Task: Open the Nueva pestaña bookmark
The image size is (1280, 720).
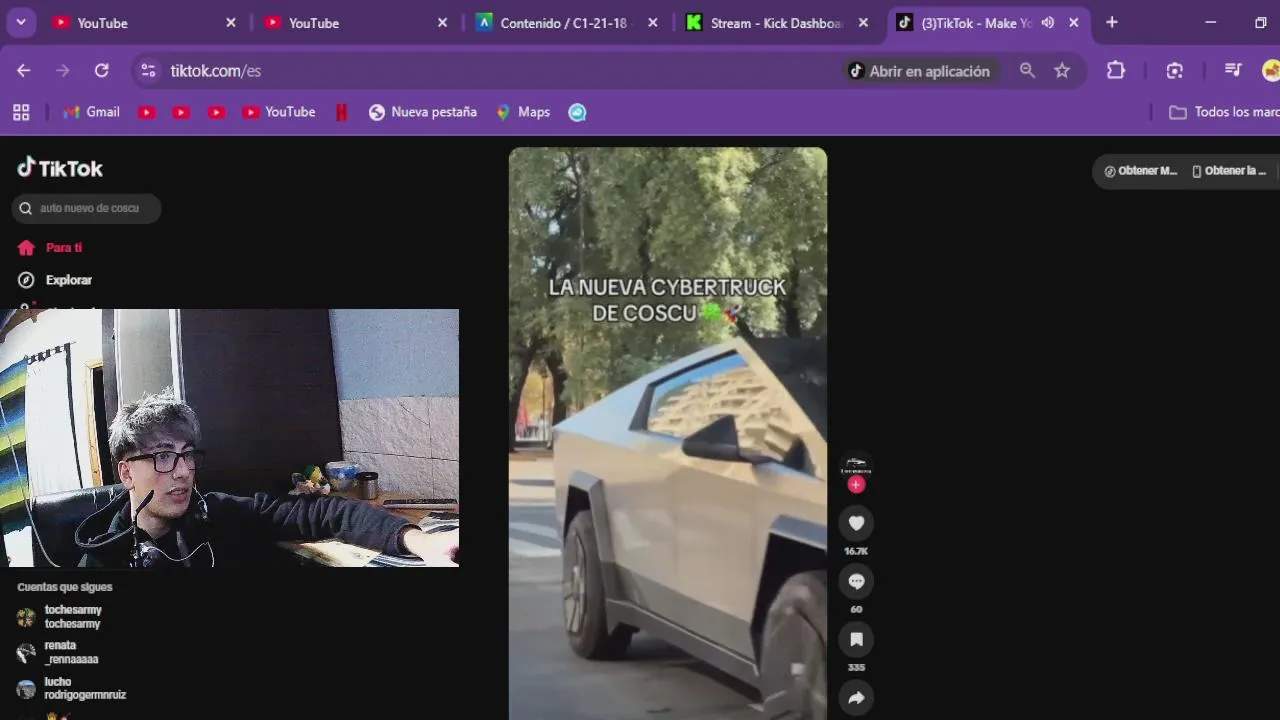Action: 422,112
